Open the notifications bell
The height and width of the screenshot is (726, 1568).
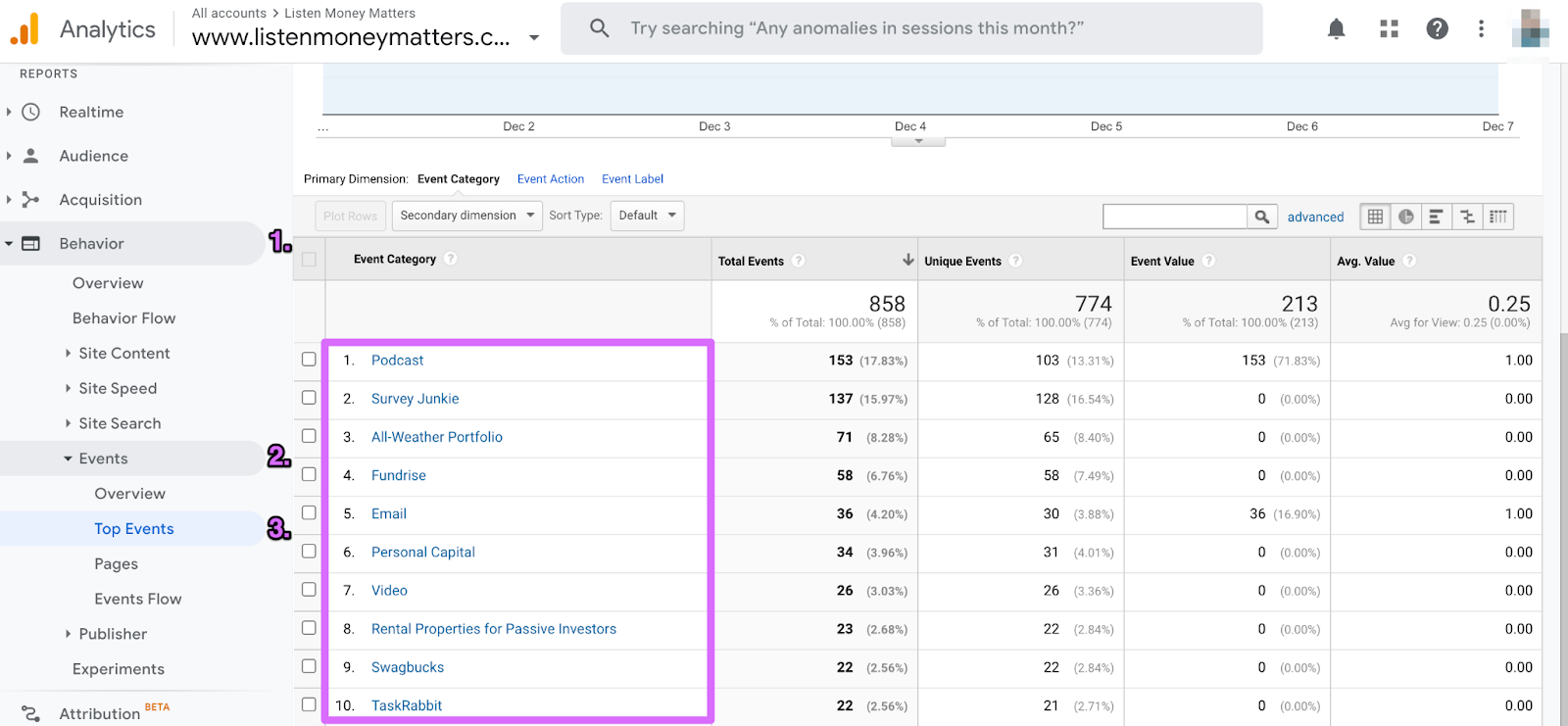tap(1336, 28)
